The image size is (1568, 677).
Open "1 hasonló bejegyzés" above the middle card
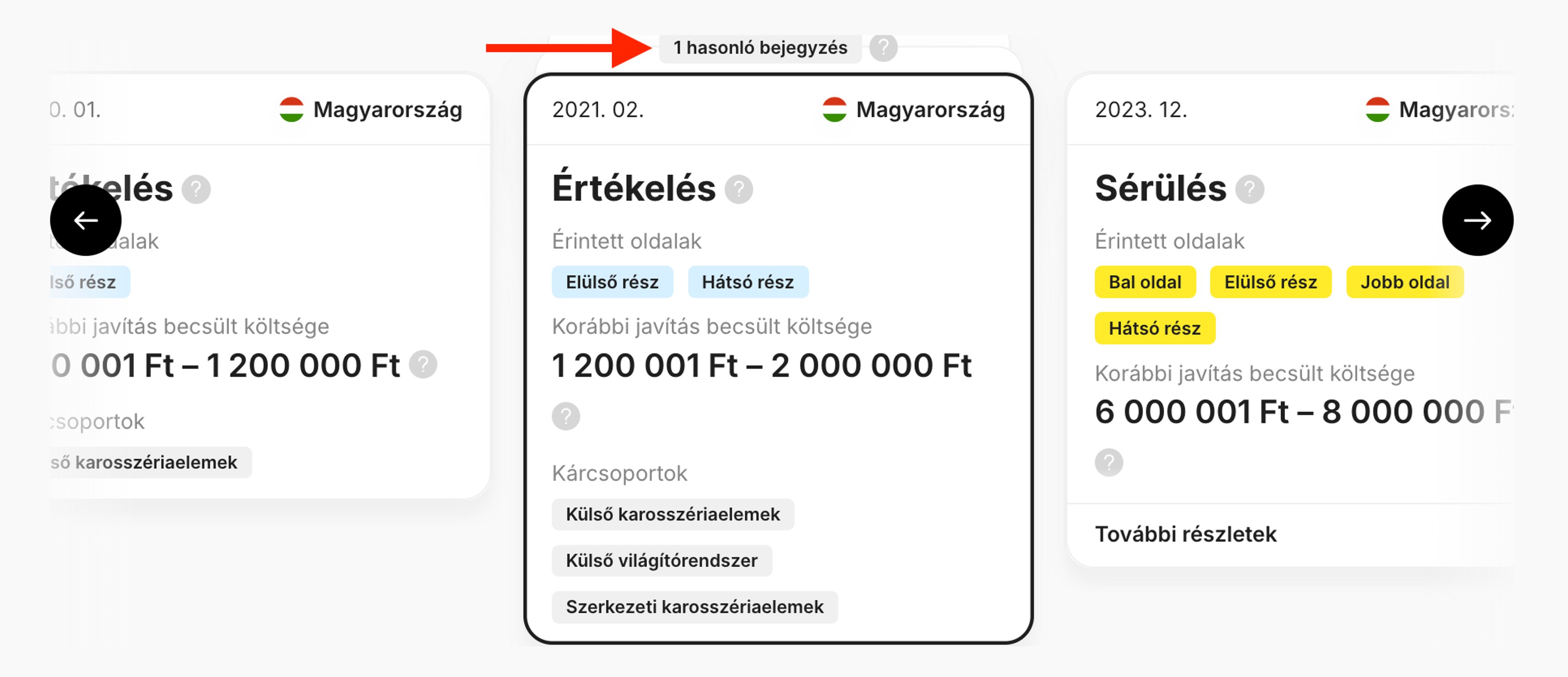760,47
